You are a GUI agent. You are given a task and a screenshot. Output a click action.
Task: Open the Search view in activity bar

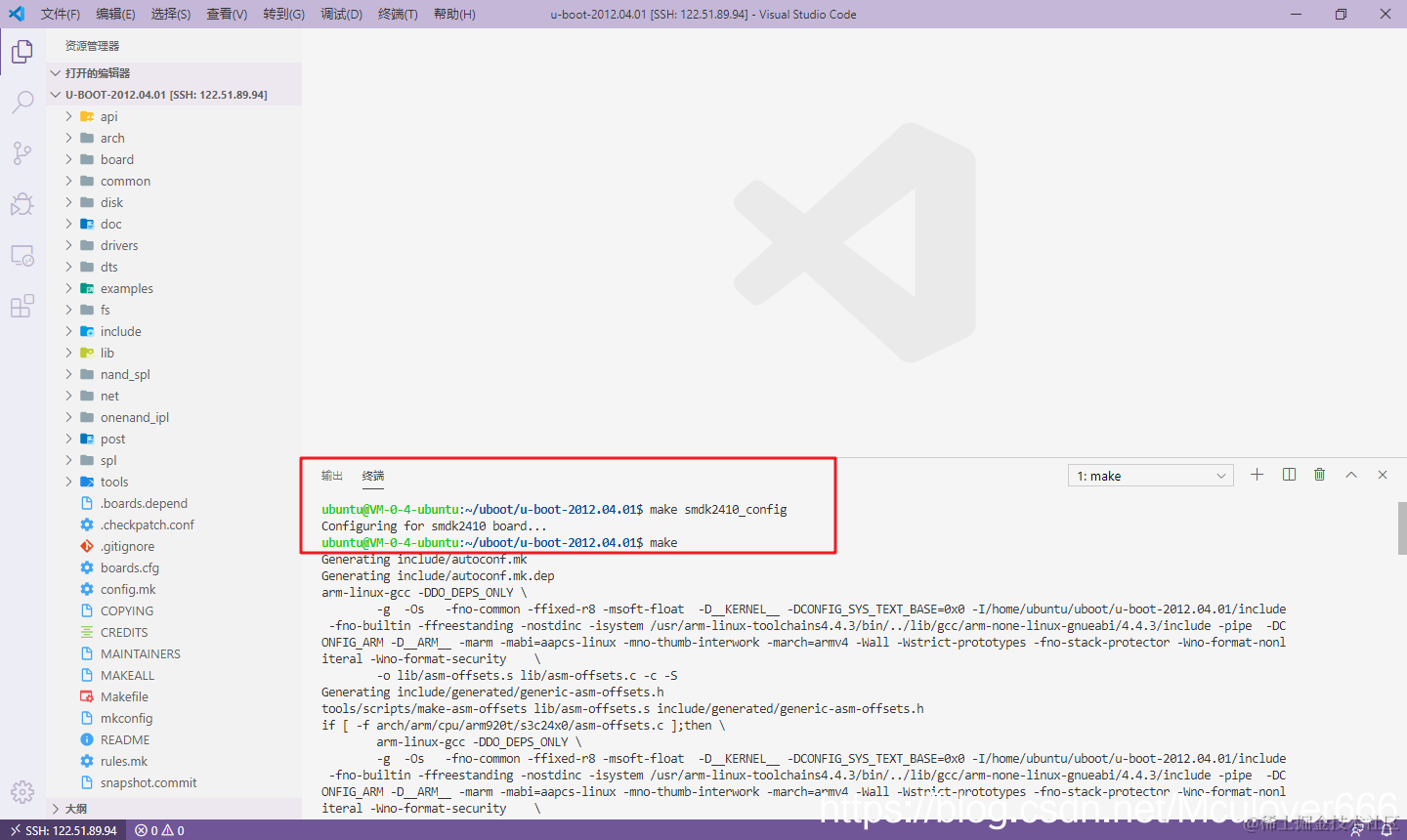22,102
